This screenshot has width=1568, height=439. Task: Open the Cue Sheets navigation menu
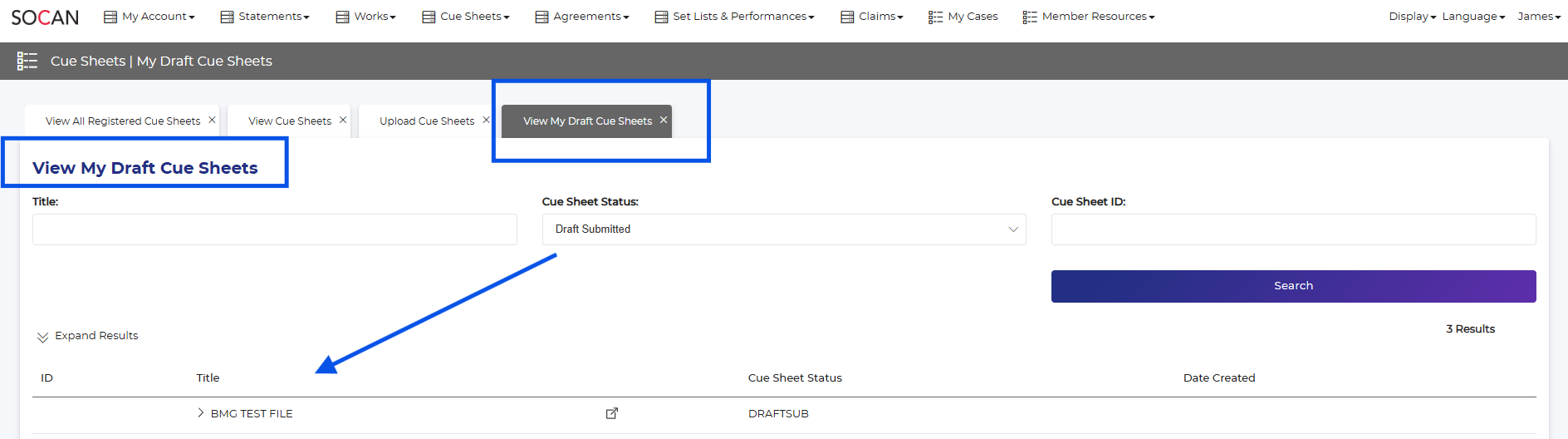click(x=466, y=17)
